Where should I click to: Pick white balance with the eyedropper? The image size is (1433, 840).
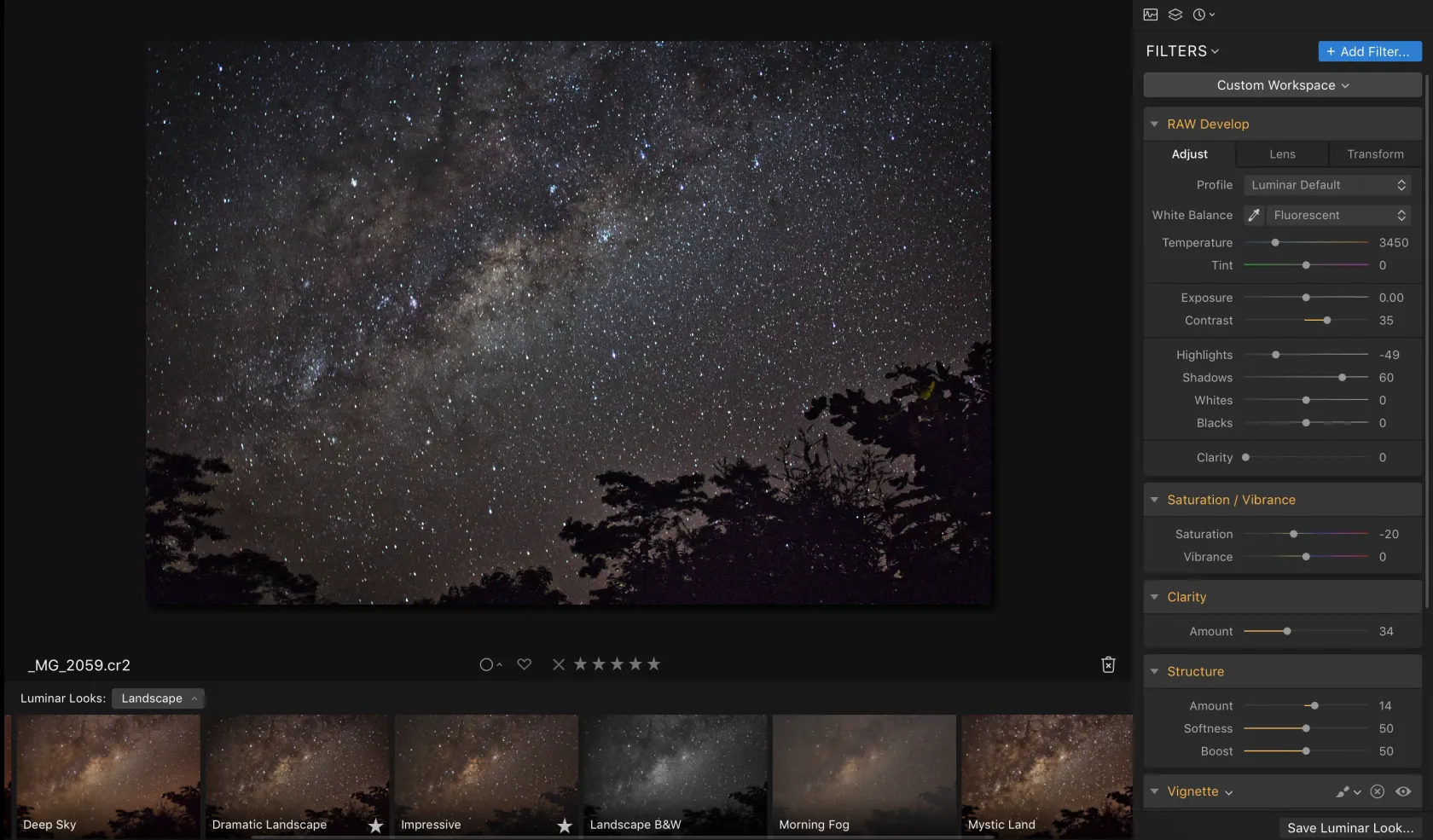(1253, 216)
